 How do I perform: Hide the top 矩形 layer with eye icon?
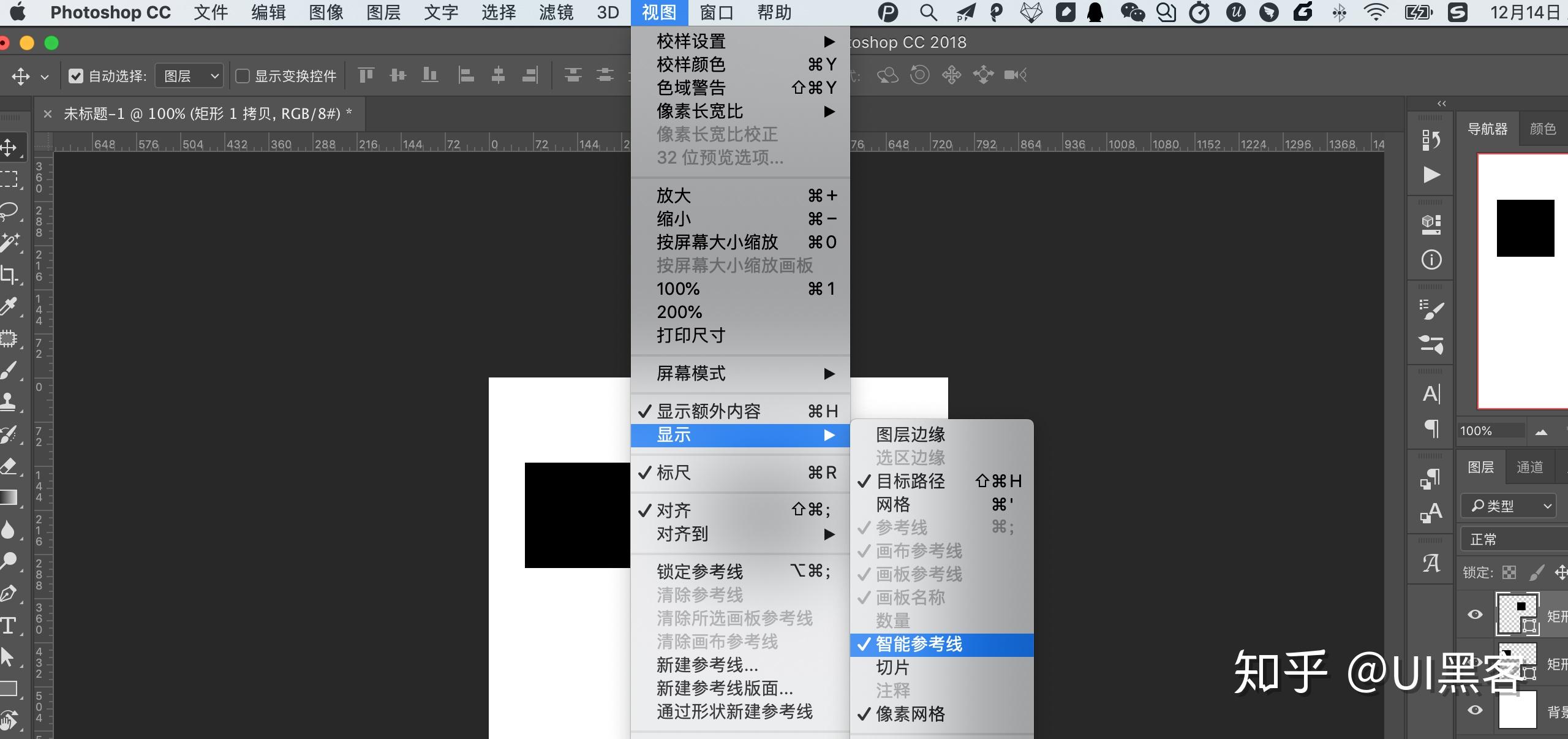click(1476, 614)
